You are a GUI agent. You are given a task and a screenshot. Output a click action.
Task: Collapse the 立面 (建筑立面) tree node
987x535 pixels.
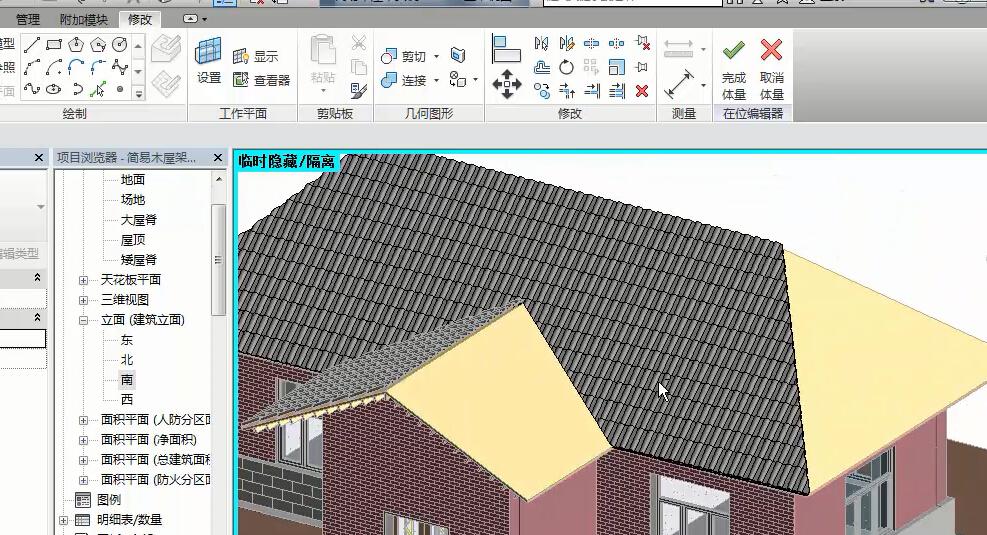(83, 320)
